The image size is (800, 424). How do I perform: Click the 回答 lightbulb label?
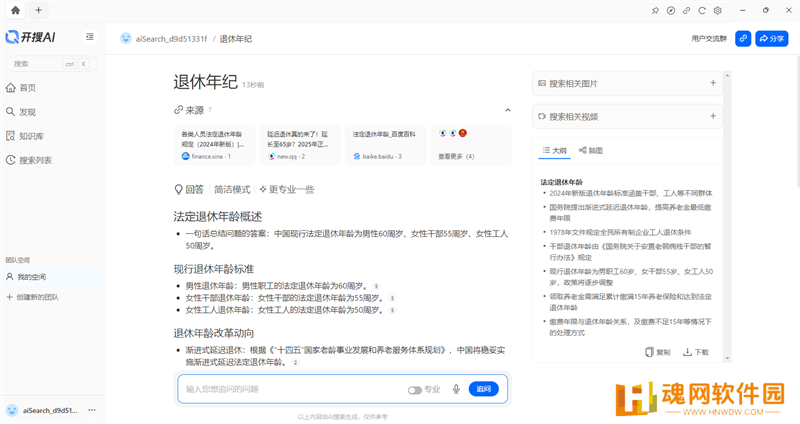pos(189,189)
